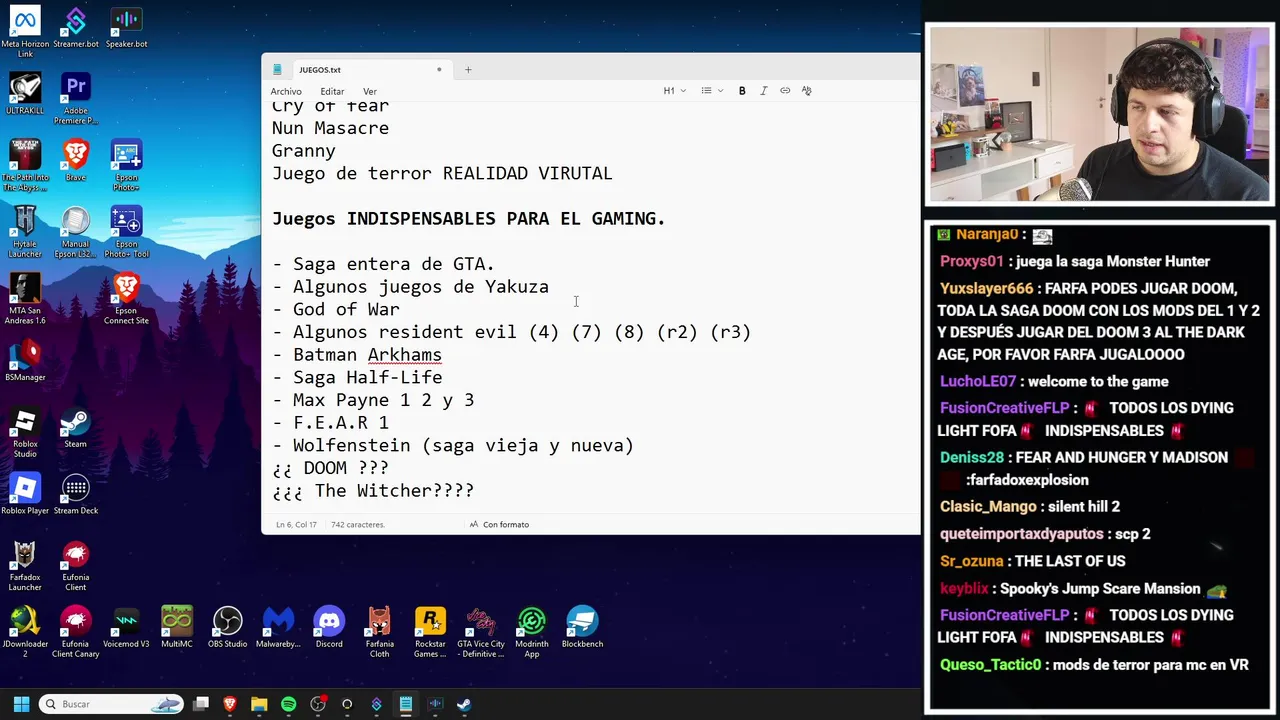Toggle bold formatting in Notepad toolbar
This screenshot has width=1280, height=720.
[742, 91]
